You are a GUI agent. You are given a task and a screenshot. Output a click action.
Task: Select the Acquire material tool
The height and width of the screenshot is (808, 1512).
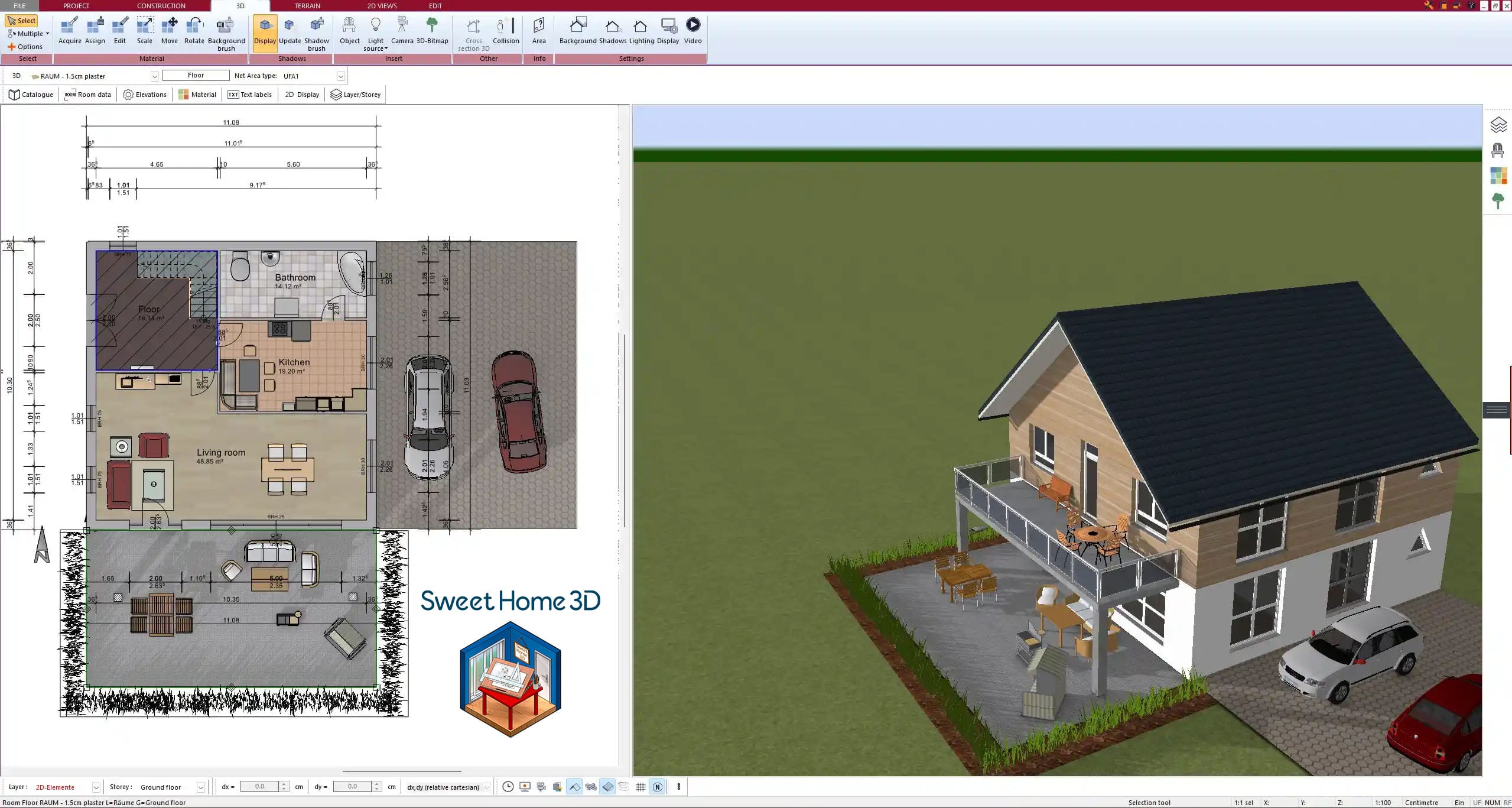(69, 30)
